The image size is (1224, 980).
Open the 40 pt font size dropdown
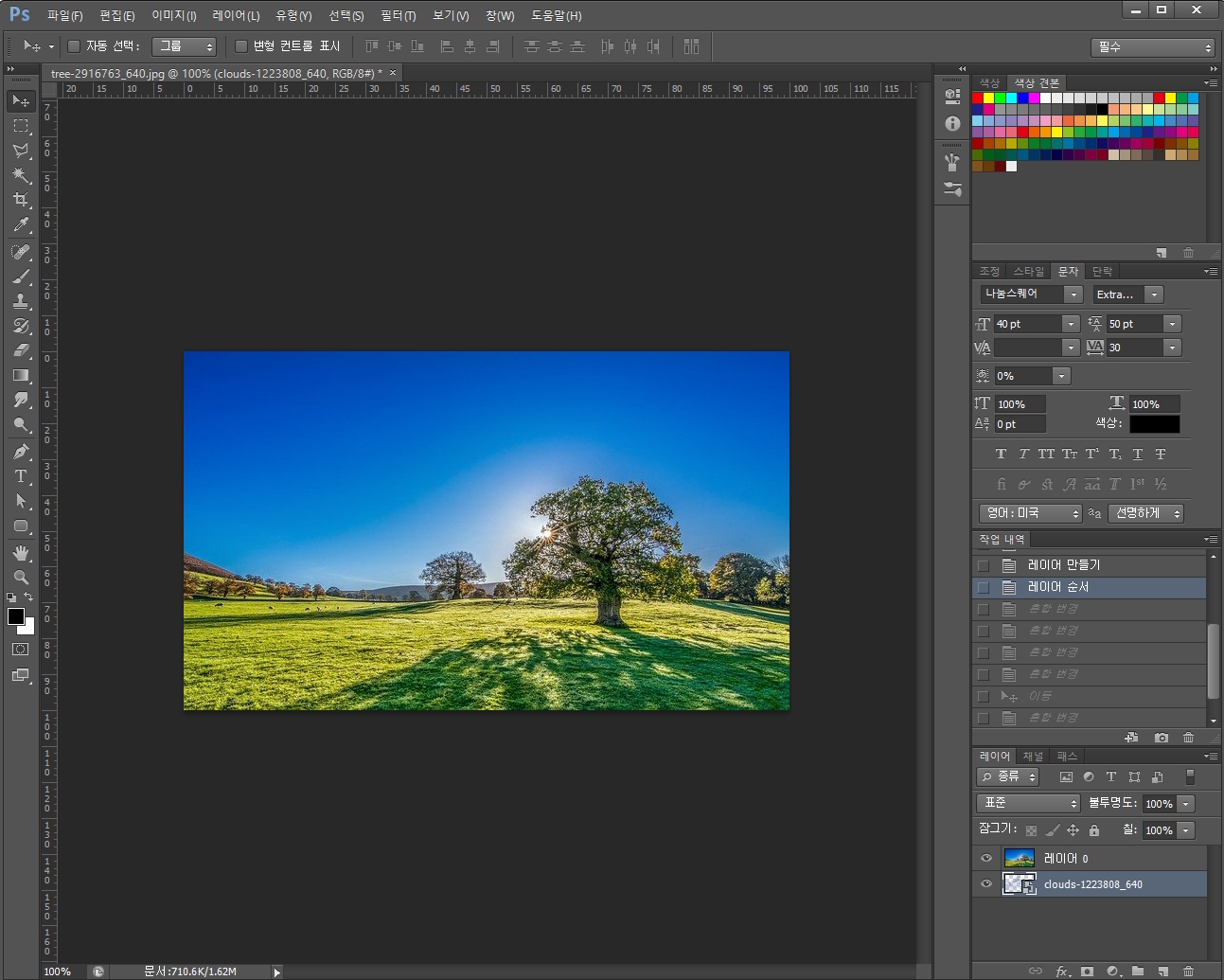(1071, 324)
